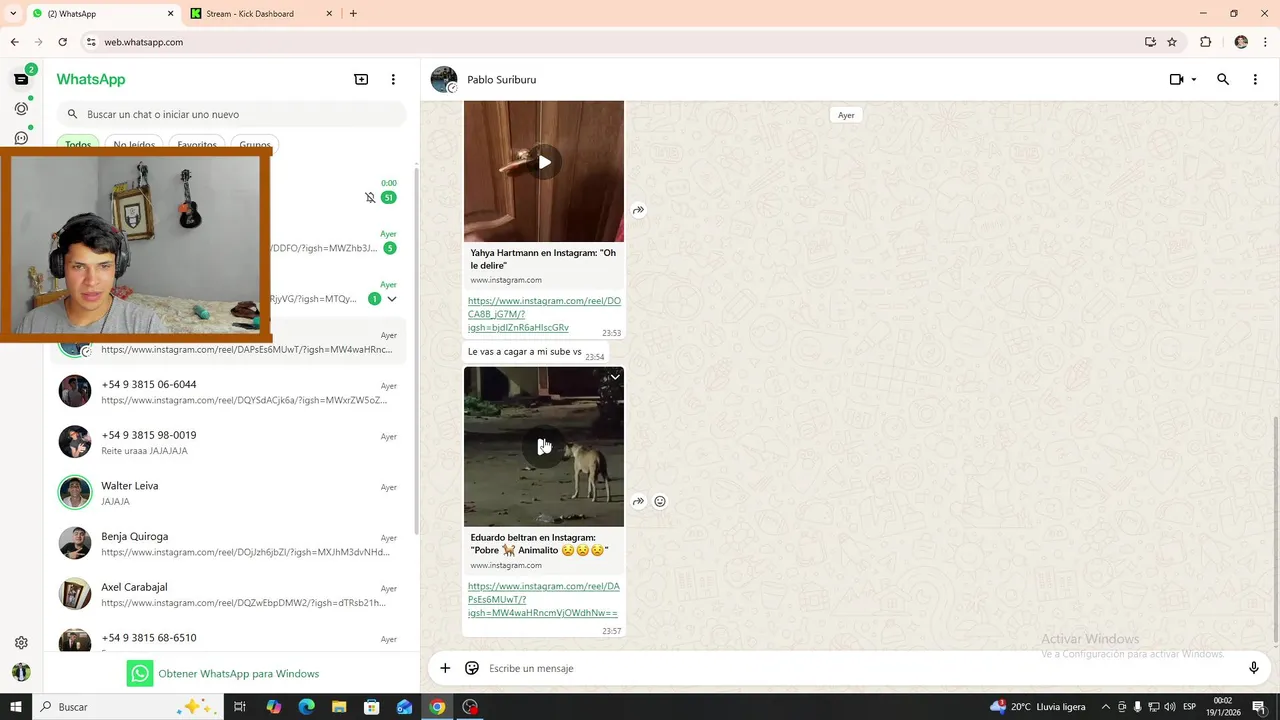The height and width of the screenshot is (720, 1280).
Task: Click Obtener WhatsApp para Windows
Action: [223, 673]
